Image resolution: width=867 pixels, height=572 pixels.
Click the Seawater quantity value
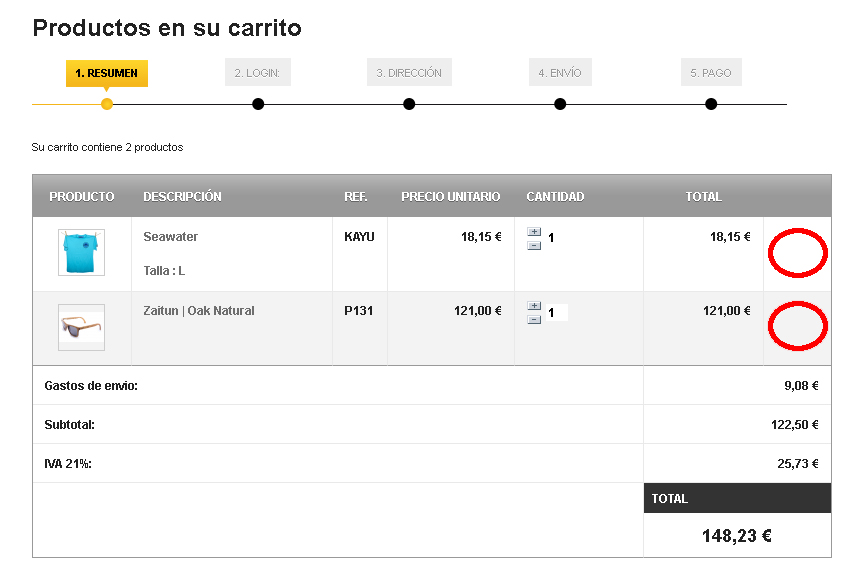pos(551,238)
